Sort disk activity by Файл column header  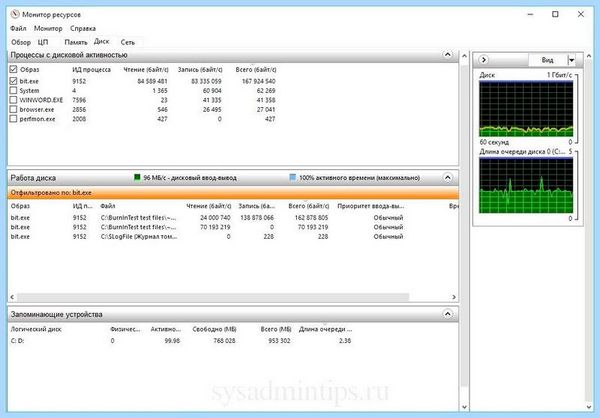[108, 206]
